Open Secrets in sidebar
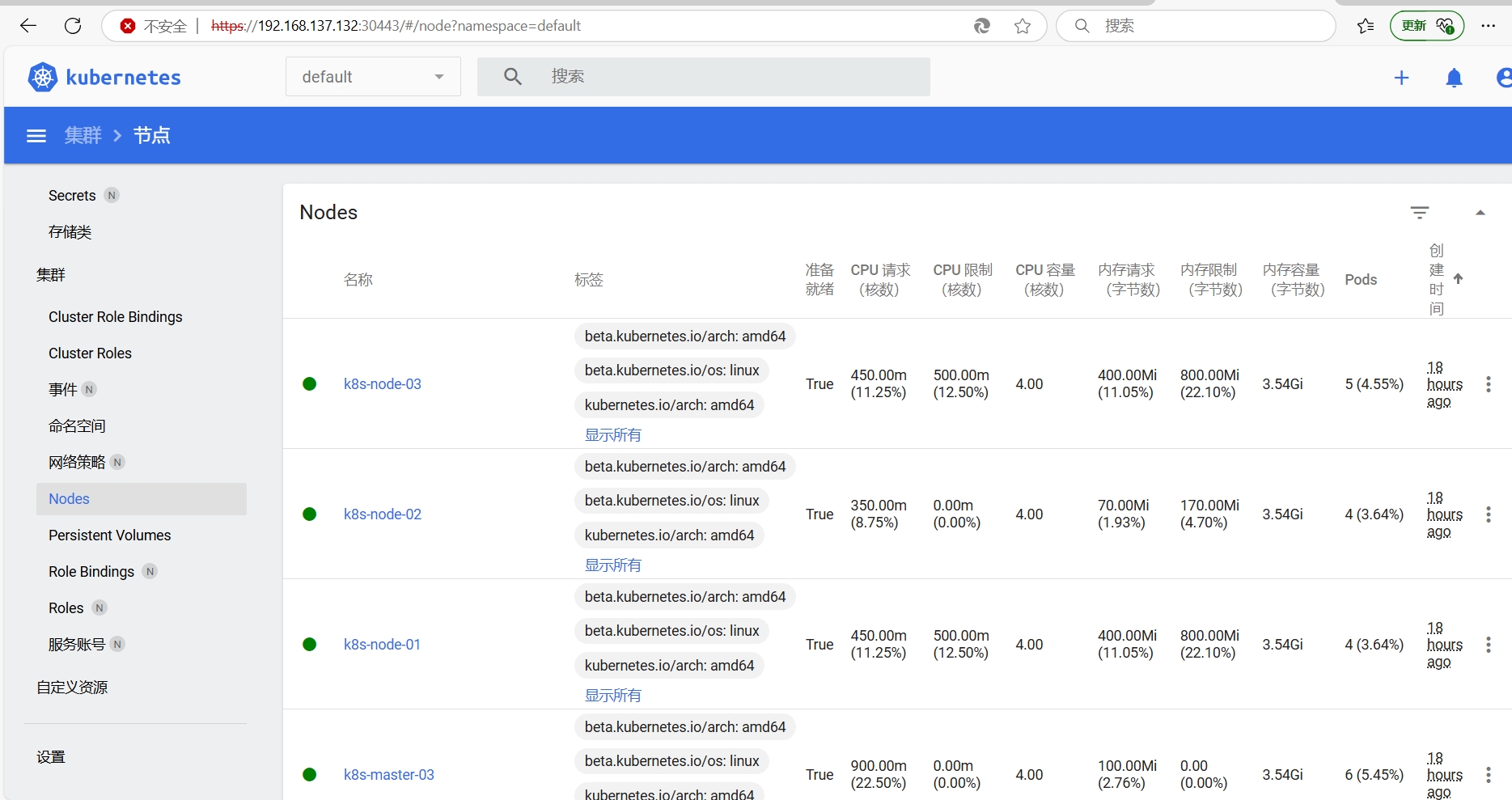 pos(72,196)
